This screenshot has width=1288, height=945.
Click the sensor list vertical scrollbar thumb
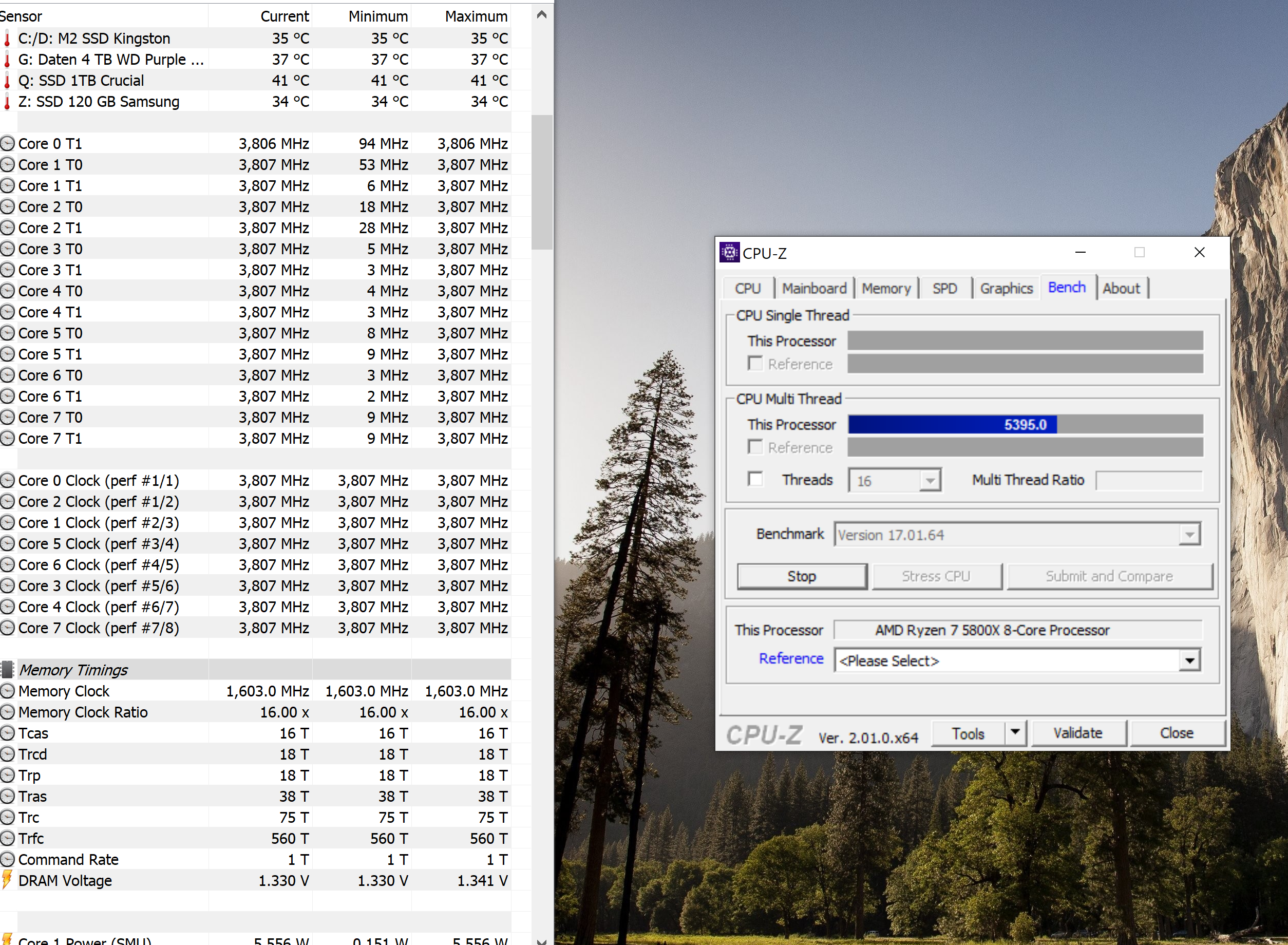coord(541,182)
